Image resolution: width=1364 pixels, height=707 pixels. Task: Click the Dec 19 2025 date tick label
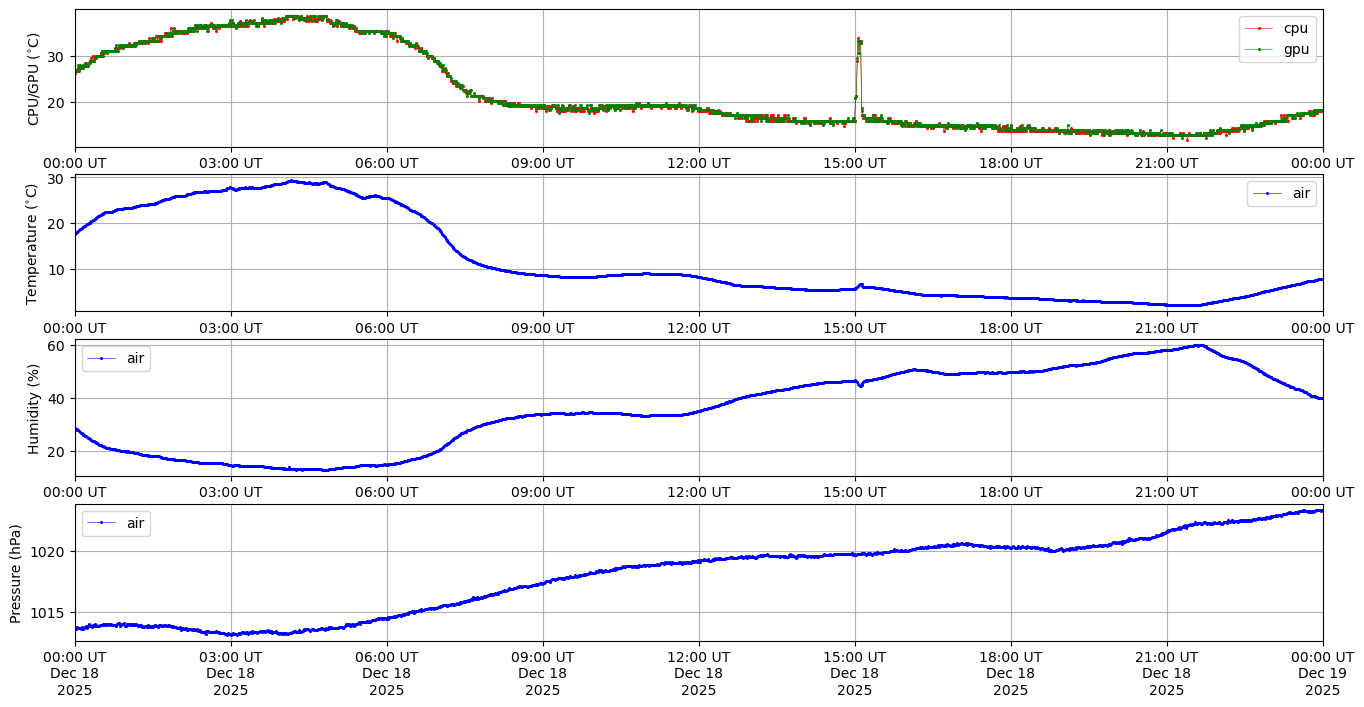[x=1322, y=674]
